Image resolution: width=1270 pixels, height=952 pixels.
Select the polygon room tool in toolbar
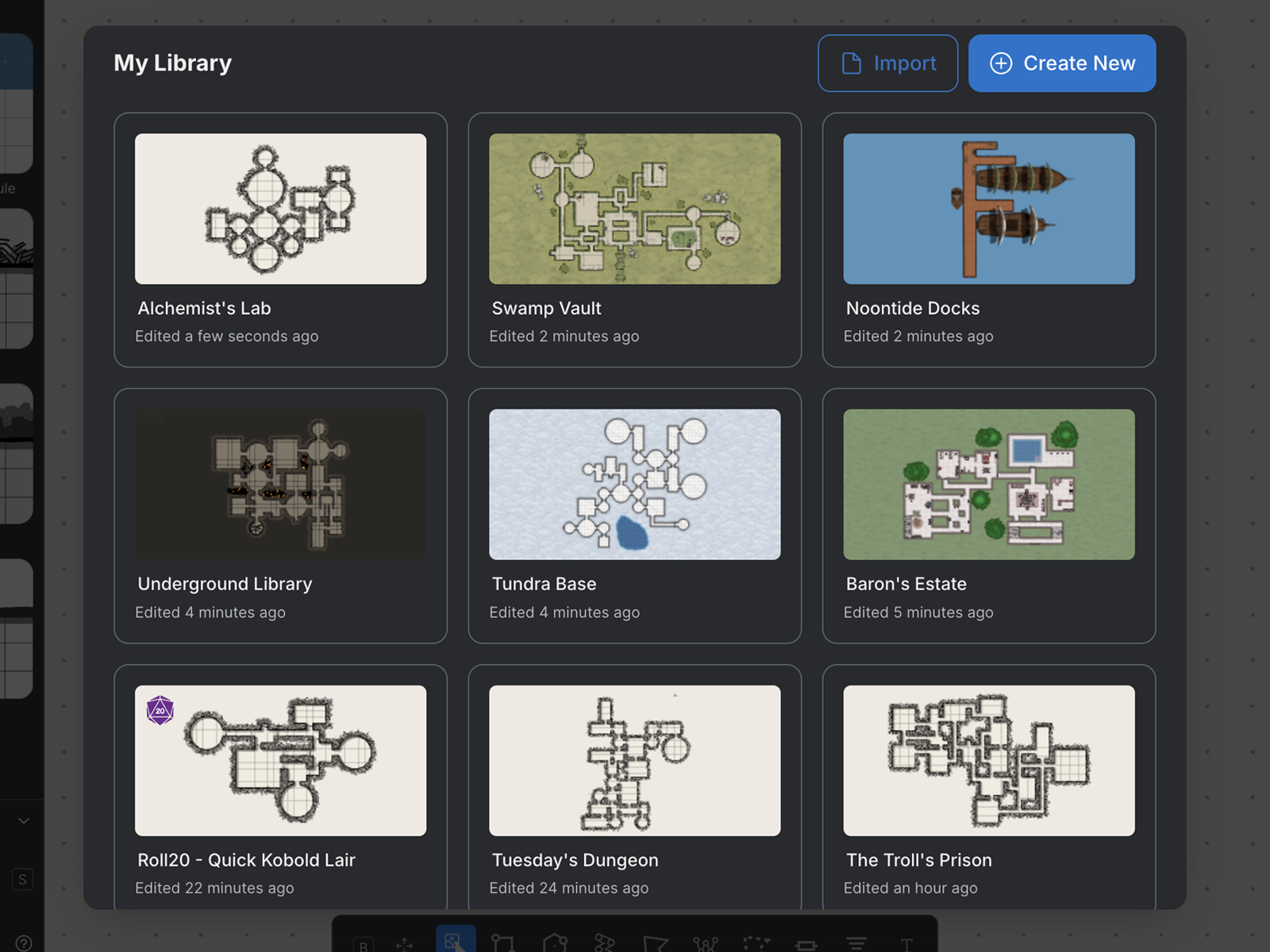(x=555, y=942)
